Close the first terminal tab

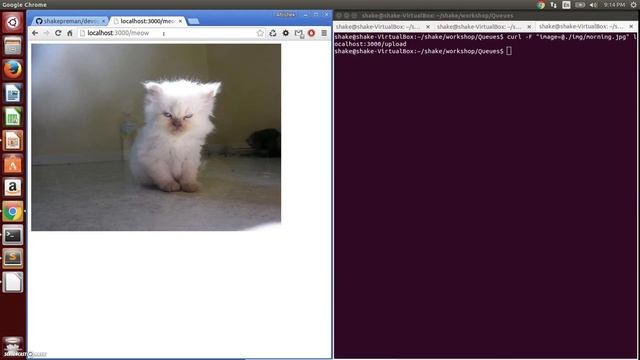click(428, 27)
